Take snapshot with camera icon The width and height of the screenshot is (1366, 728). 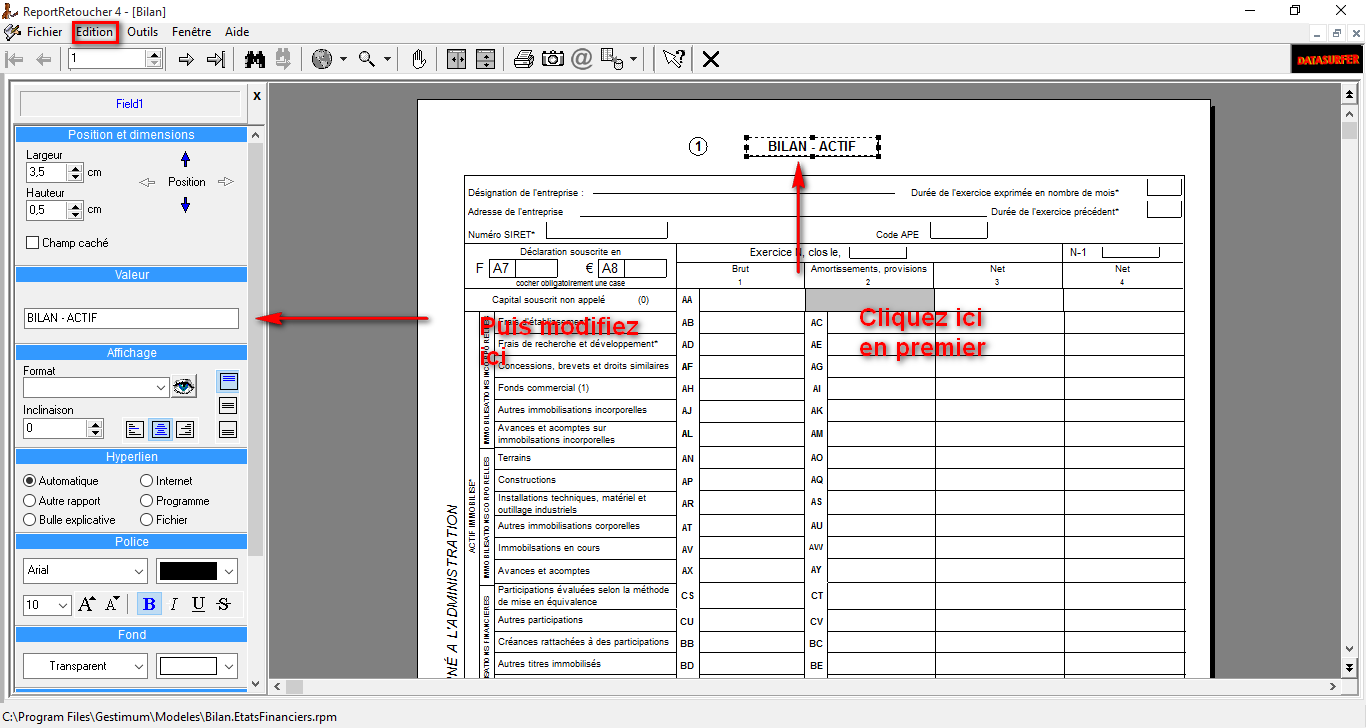pos(553,60)
